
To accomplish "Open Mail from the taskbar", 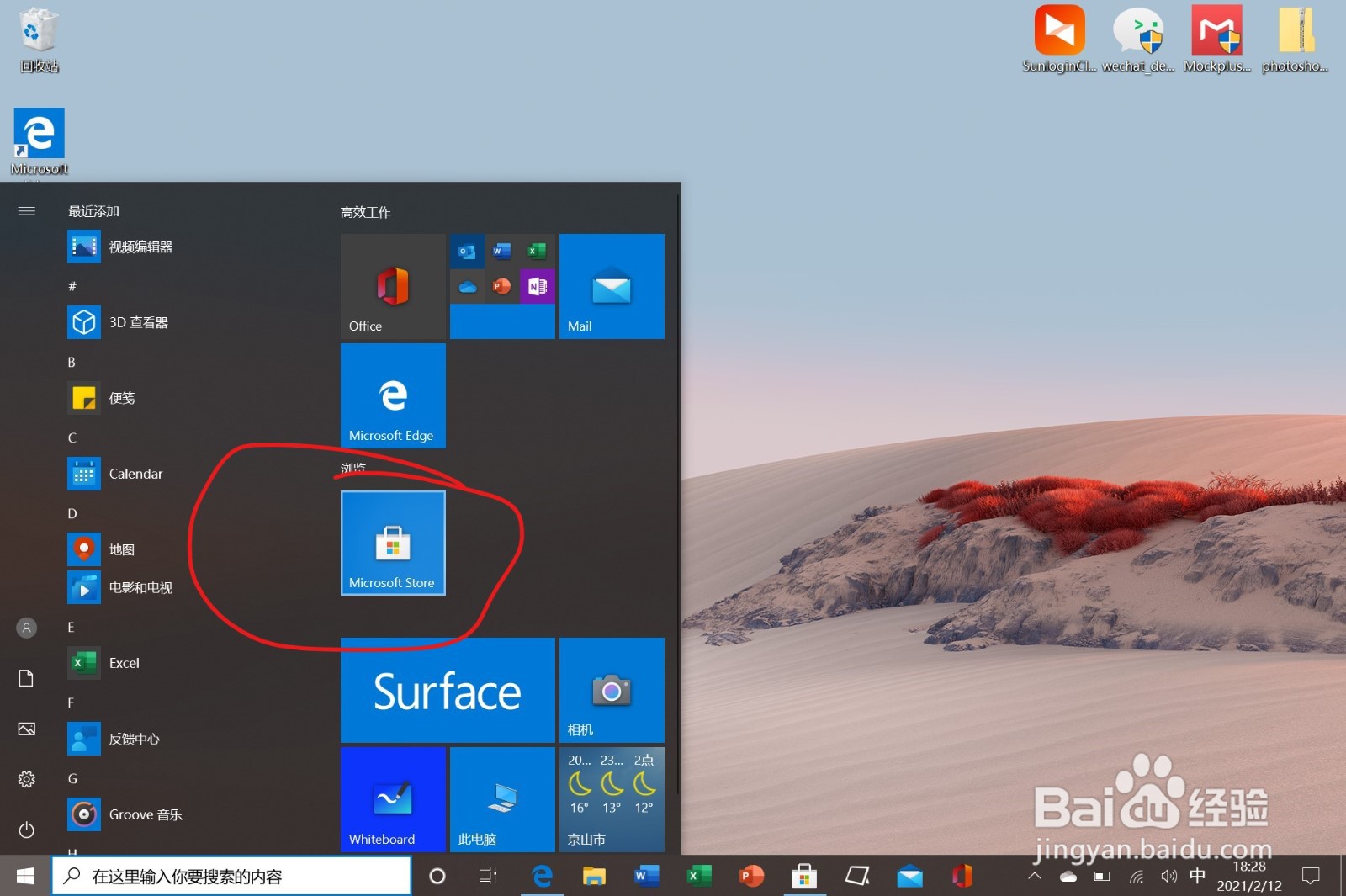I will [x=909, y=876].
